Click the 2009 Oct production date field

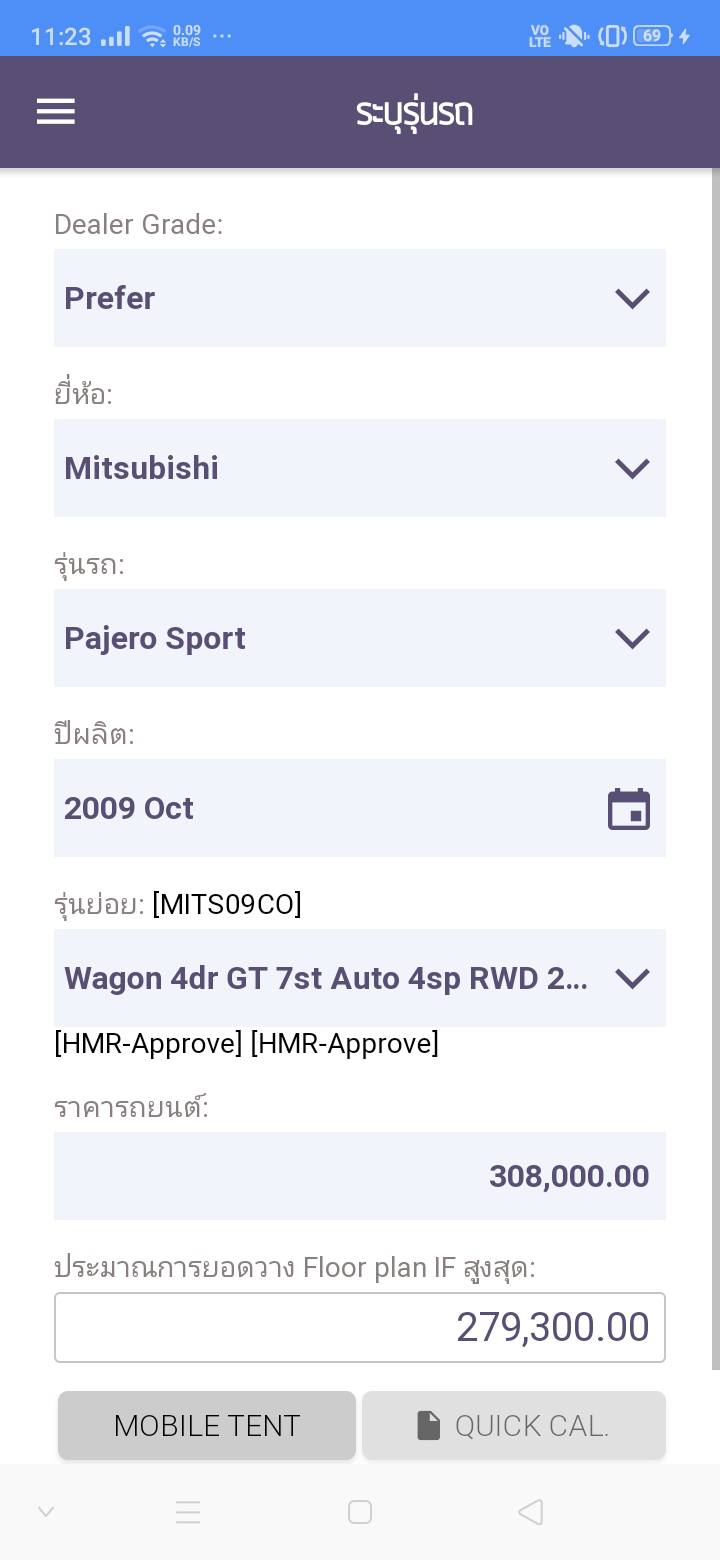point(320,808)
